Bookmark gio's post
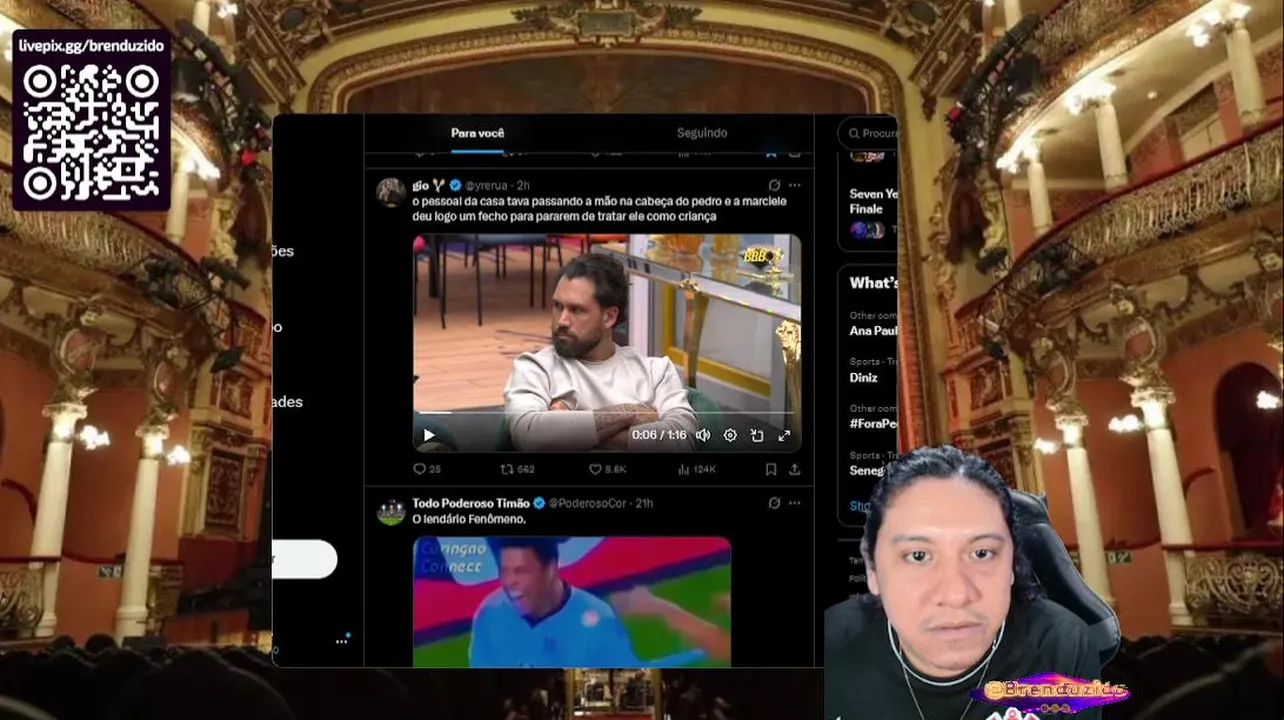Screen dimensions: 1284x720 click(x=771, y=469)
